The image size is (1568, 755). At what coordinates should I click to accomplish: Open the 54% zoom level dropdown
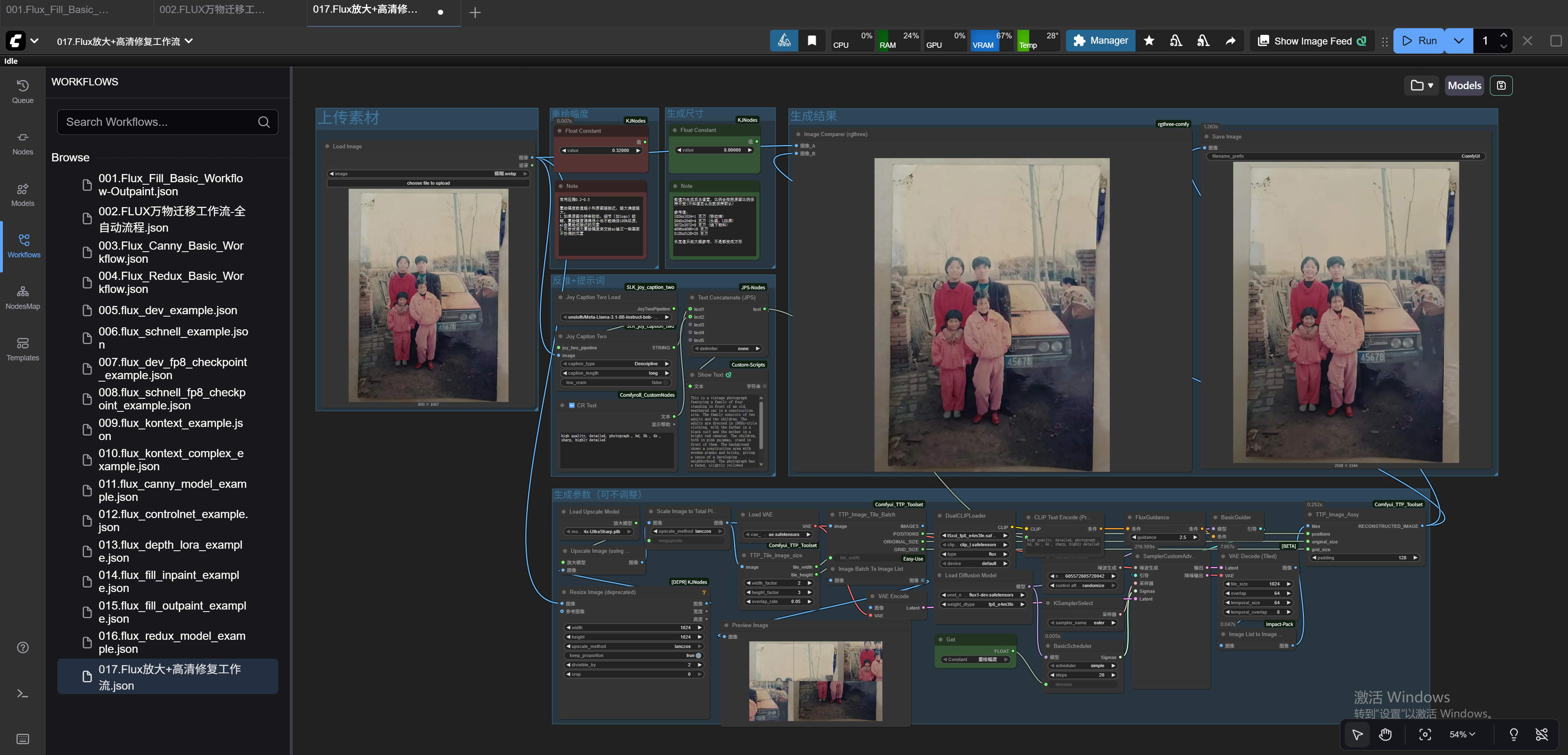[x=1462, y=734]
